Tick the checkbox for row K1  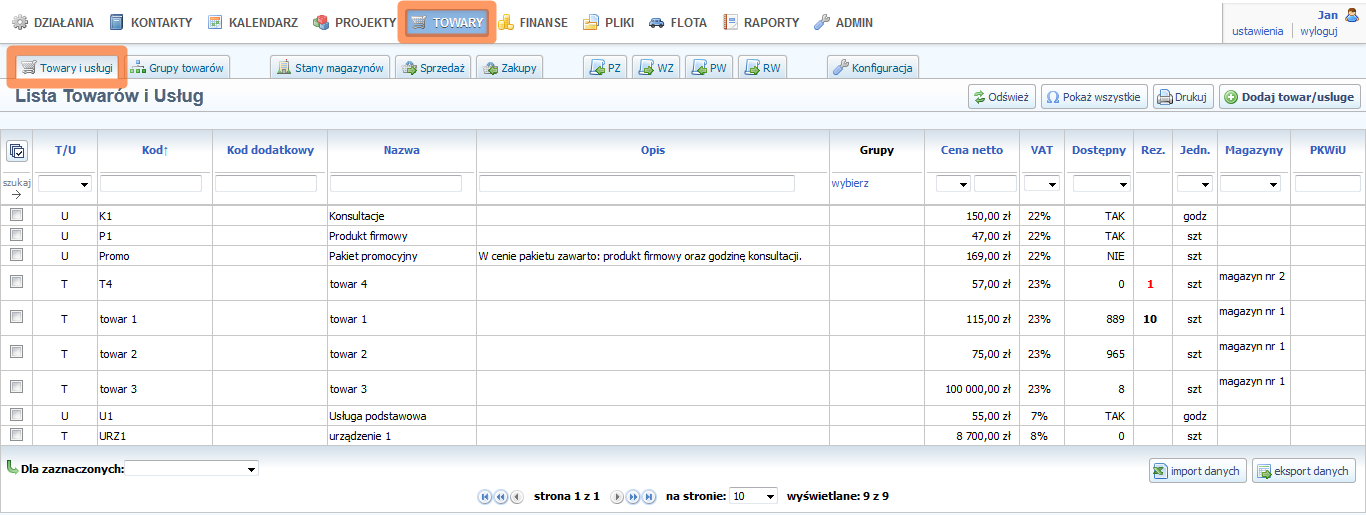pyautogui.click(x=16, y=215)
